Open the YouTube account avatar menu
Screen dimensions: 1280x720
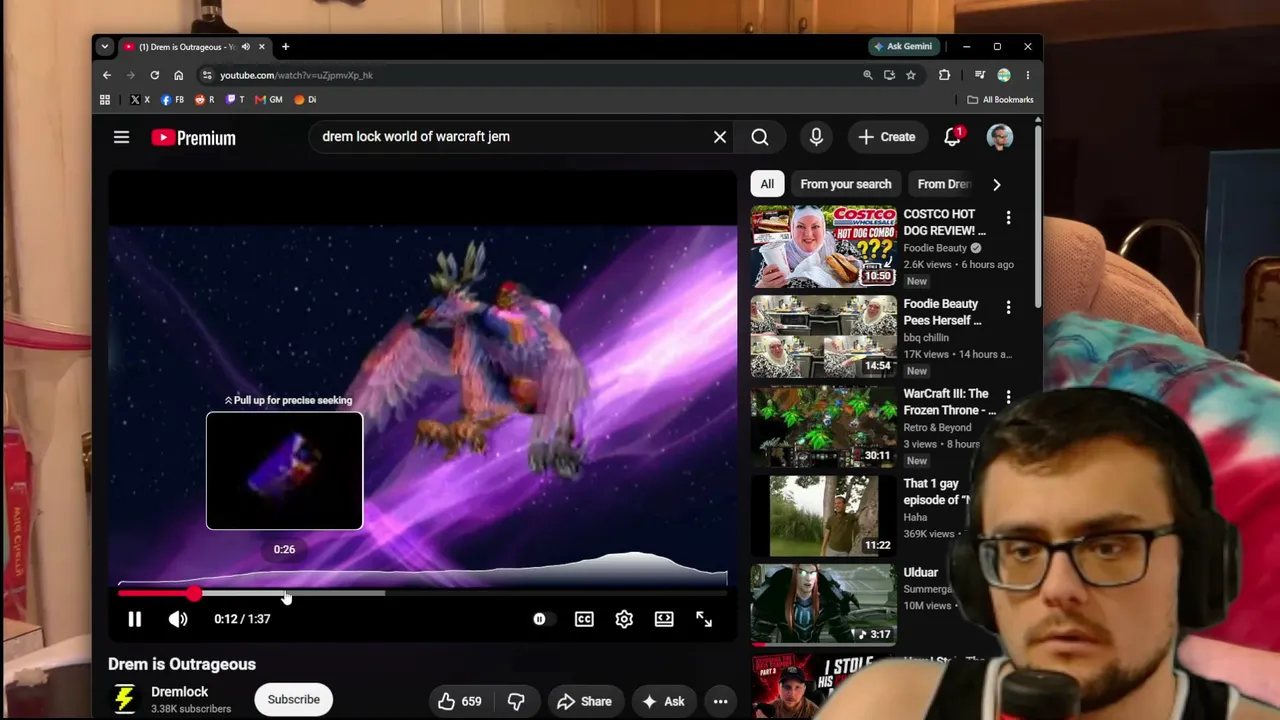point(1000,137)
